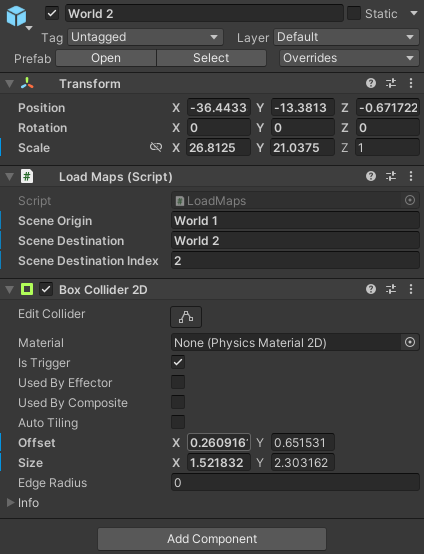Click the Scene Destination Index field

click(x=295, y=261)
